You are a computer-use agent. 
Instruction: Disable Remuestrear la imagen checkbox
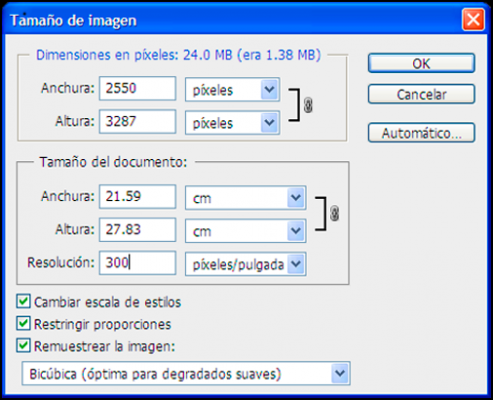pos(23,346)
